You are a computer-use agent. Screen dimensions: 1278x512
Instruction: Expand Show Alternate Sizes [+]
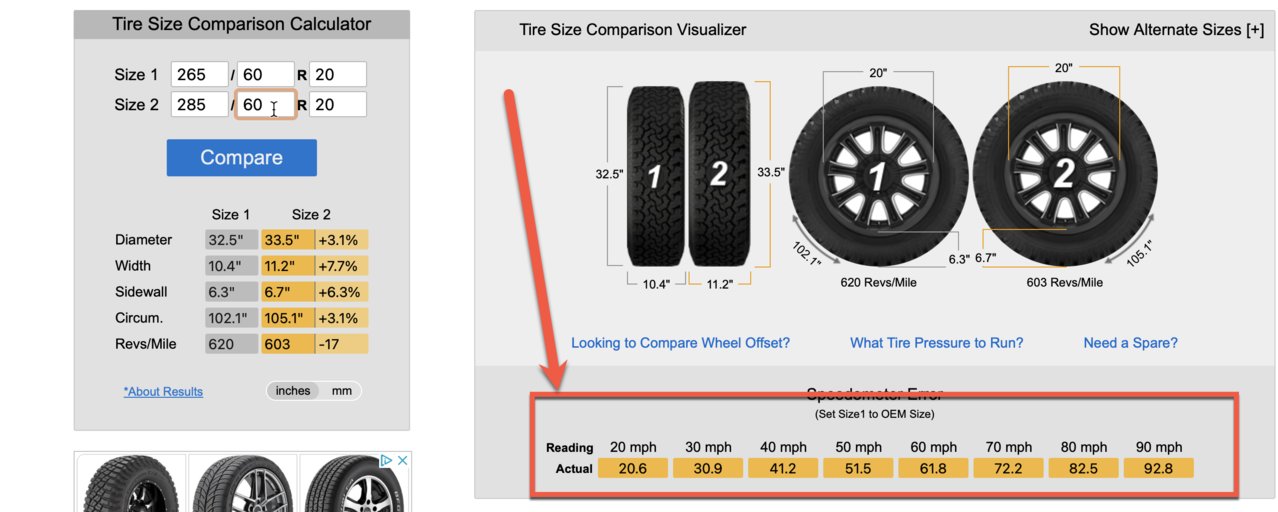coord(1176,30)
